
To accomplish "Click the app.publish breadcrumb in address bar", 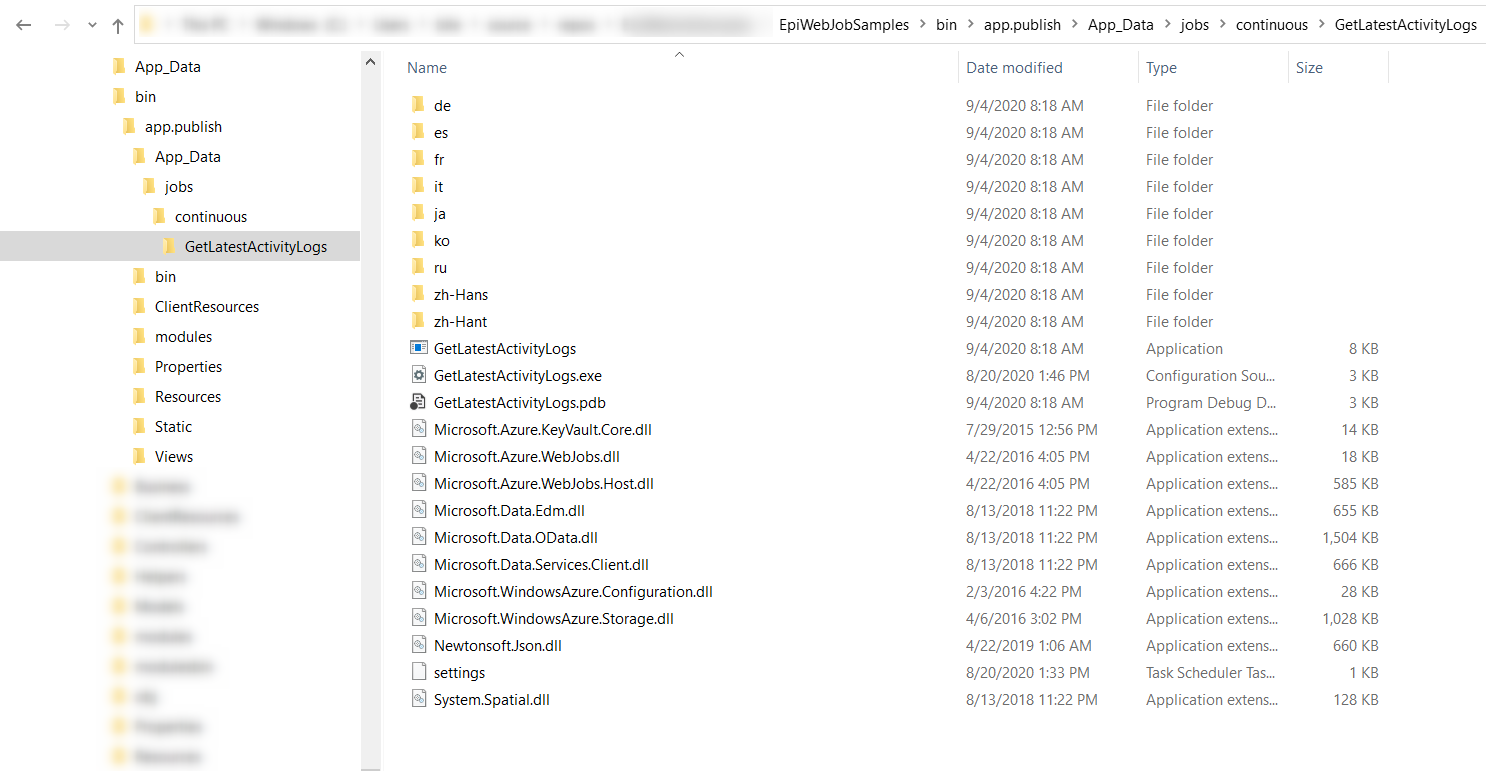I will [1022, 25].
